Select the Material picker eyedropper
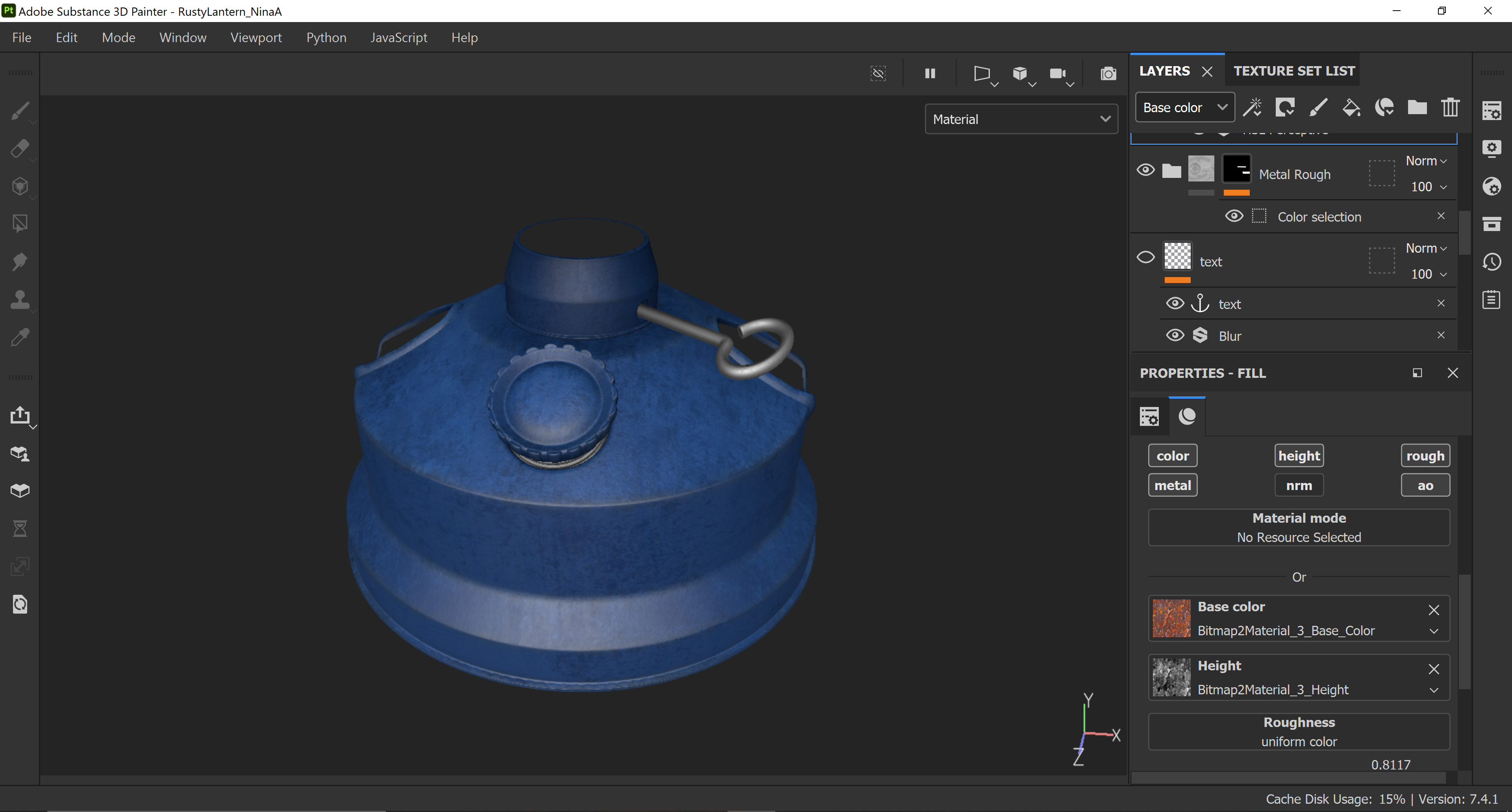 [x=20, y=337]
